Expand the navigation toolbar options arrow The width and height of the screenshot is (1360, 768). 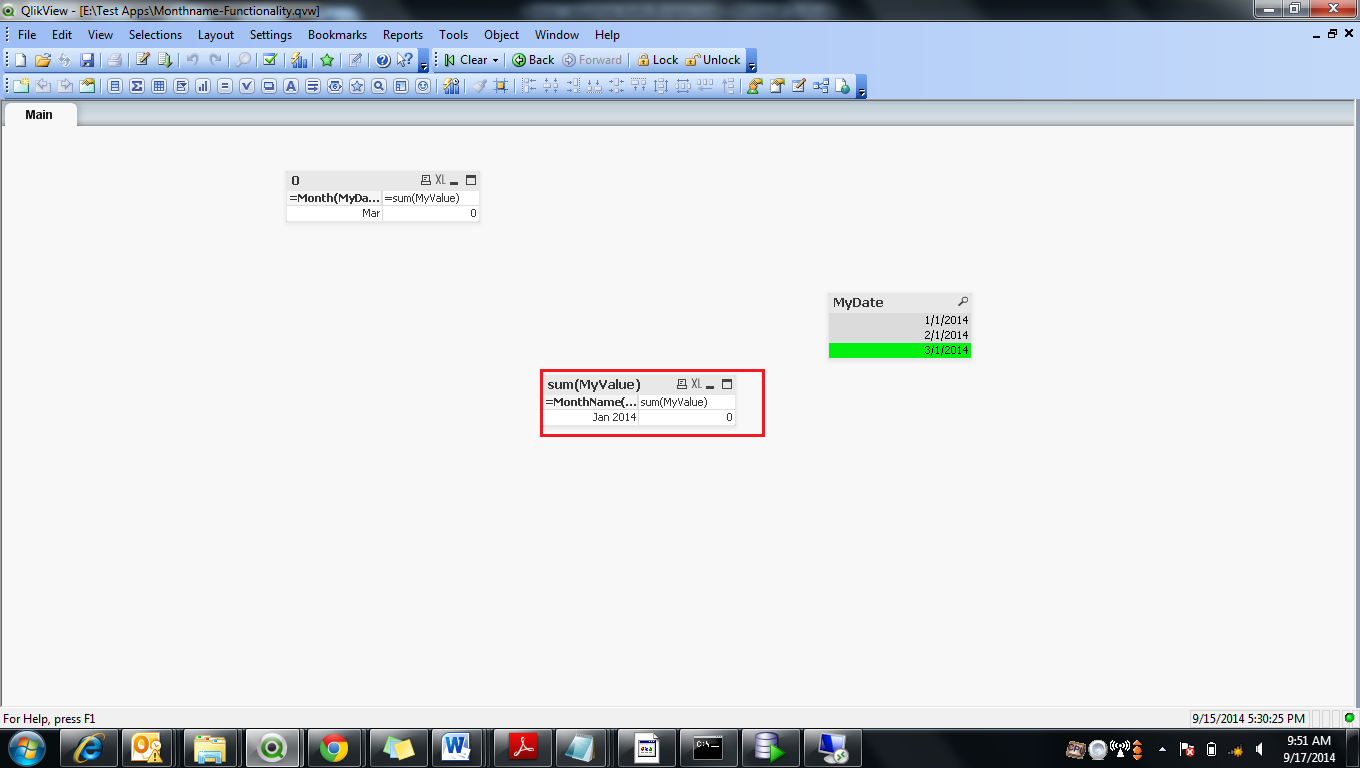tap(752, 62)
